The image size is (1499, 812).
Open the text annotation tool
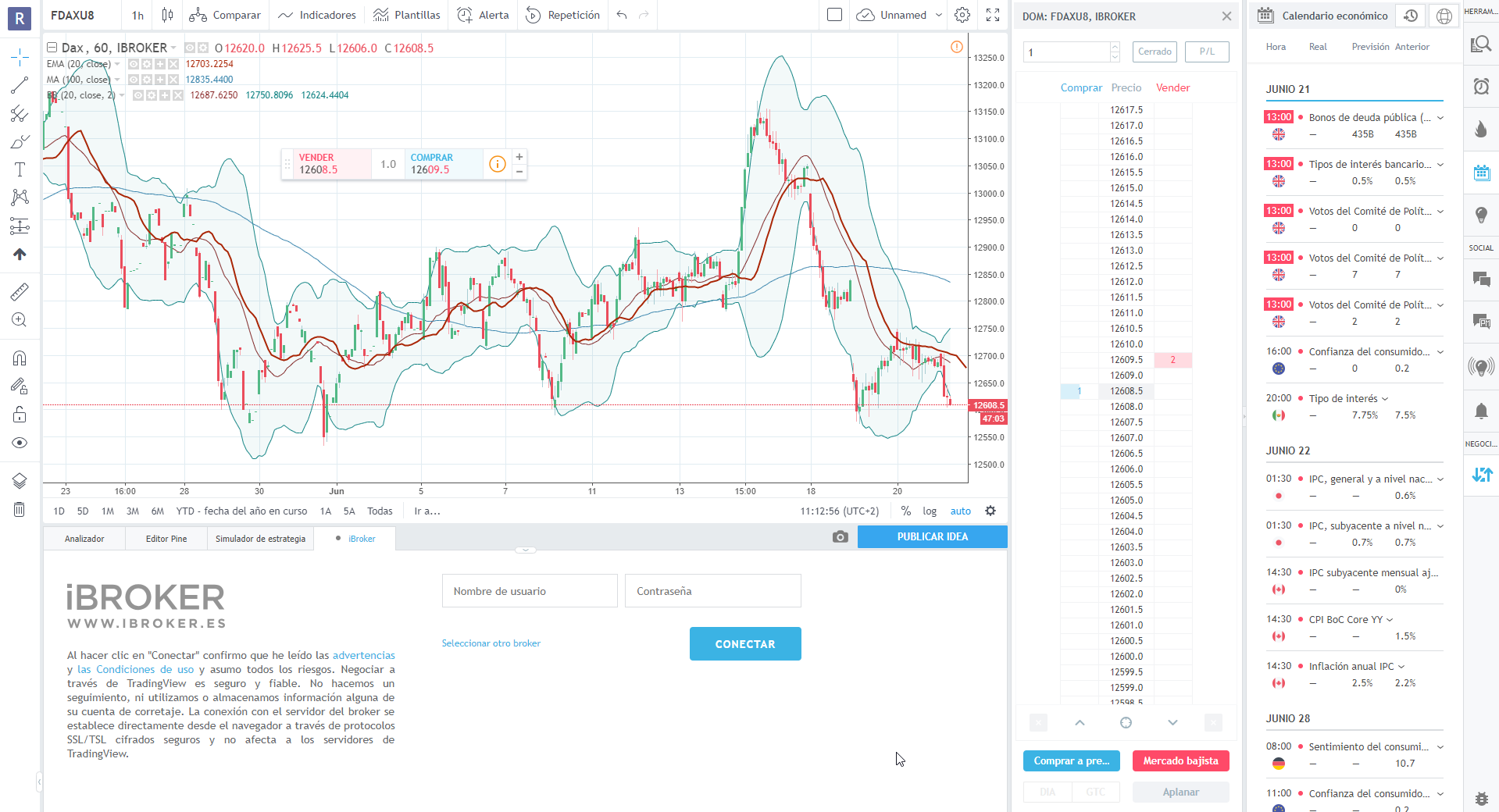[20, 169]
